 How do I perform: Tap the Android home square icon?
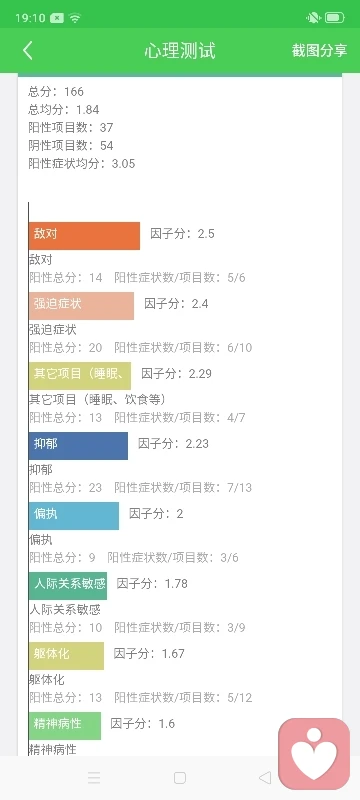179,778
